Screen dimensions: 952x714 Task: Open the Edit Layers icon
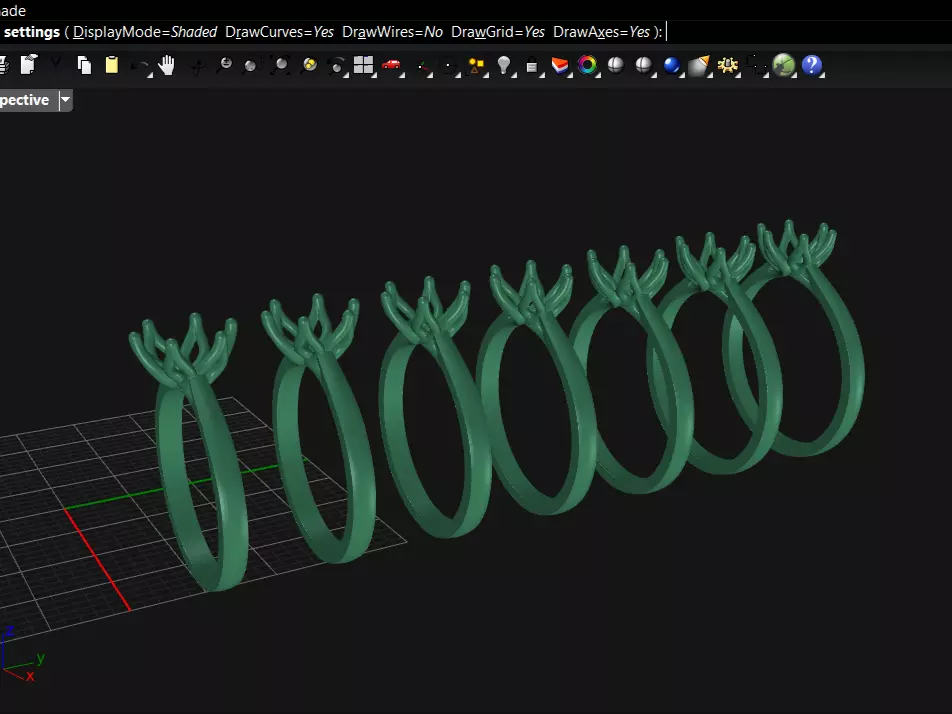coord(560,65)
